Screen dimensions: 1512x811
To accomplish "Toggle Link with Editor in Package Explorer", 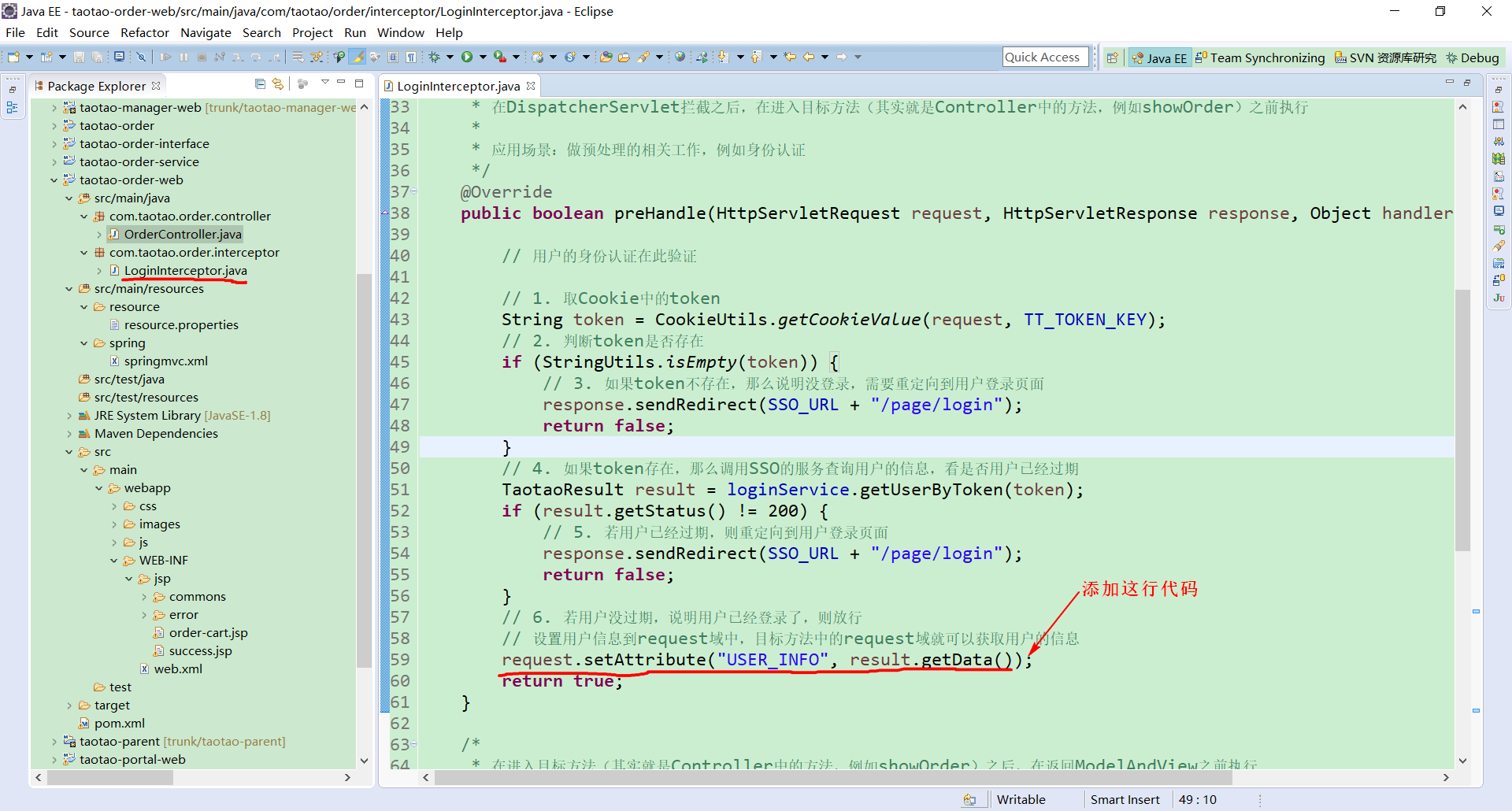I will click(277, 83).
